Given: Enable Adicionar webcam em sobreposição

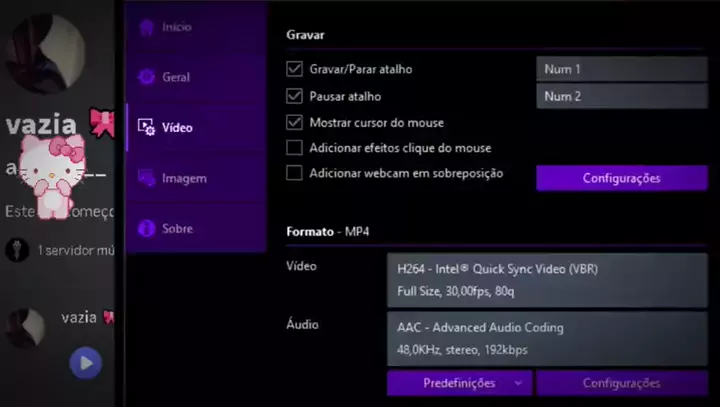Looking at the screenshot, I should (x=294, y=173).
